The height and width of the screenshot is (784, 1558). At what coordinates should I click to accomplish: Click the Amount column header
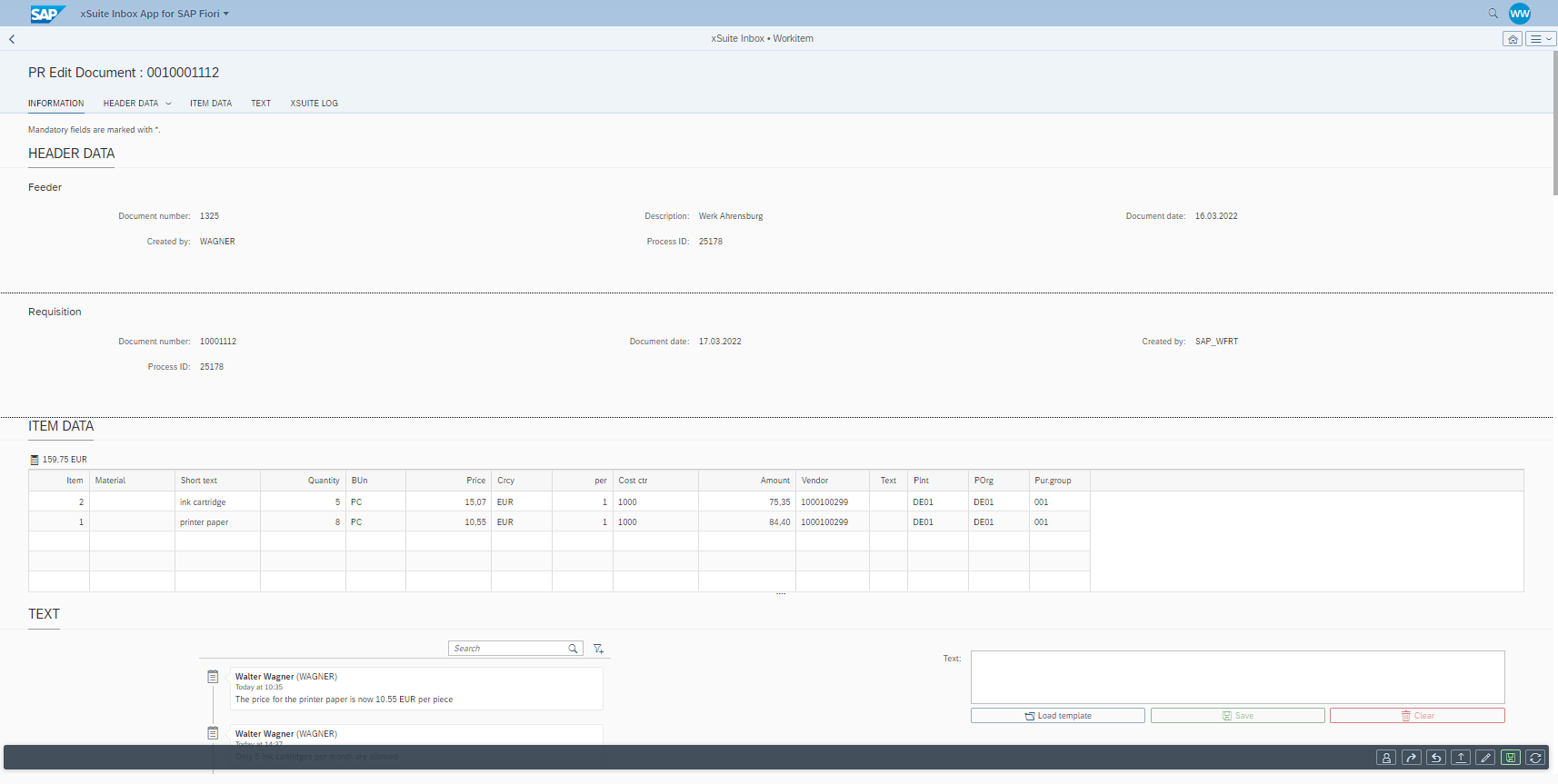(x=747, y=481)
